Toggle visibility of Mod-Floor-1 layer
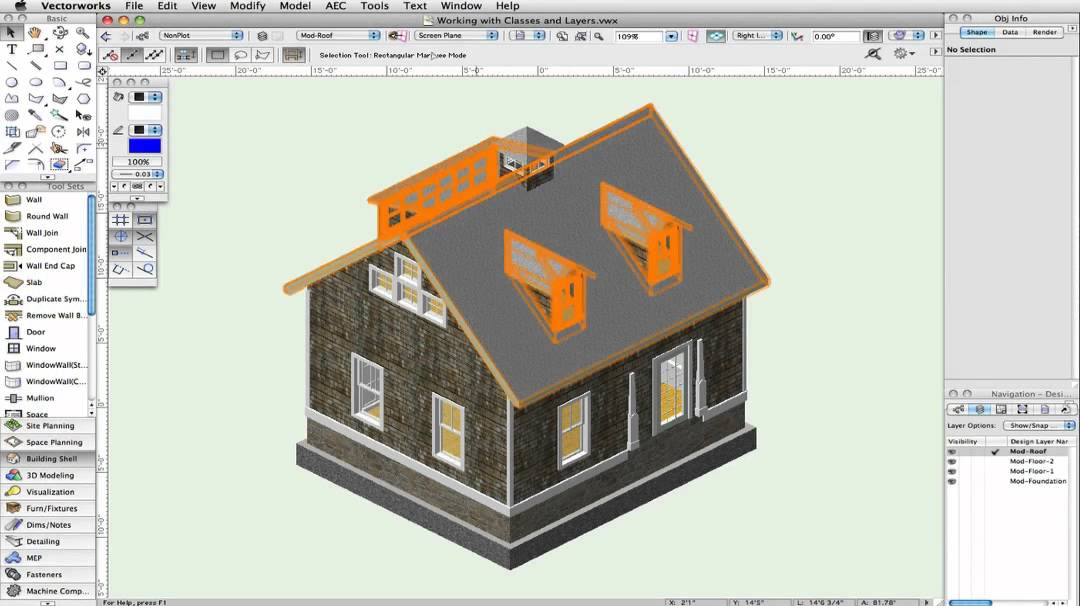Screen dimensions: 1080x606 [x=952, y=472]
